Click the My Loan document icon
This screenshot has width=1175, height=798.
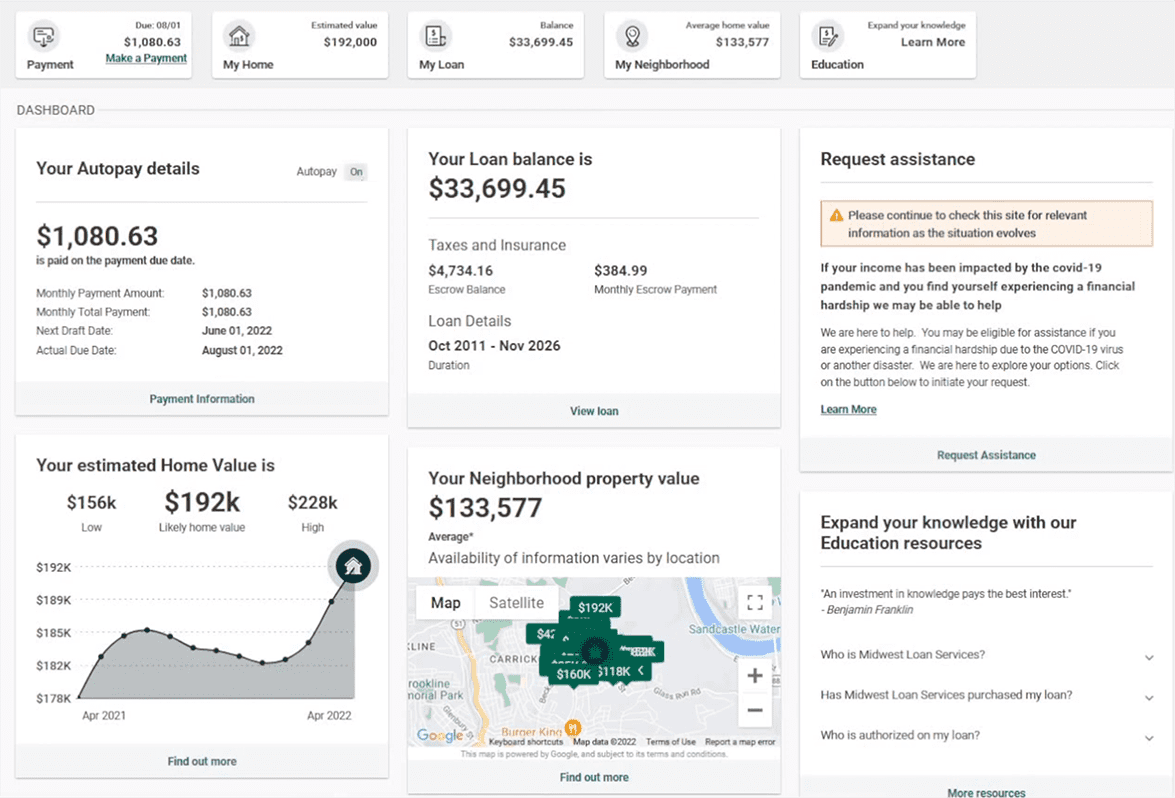click(436, 37)
